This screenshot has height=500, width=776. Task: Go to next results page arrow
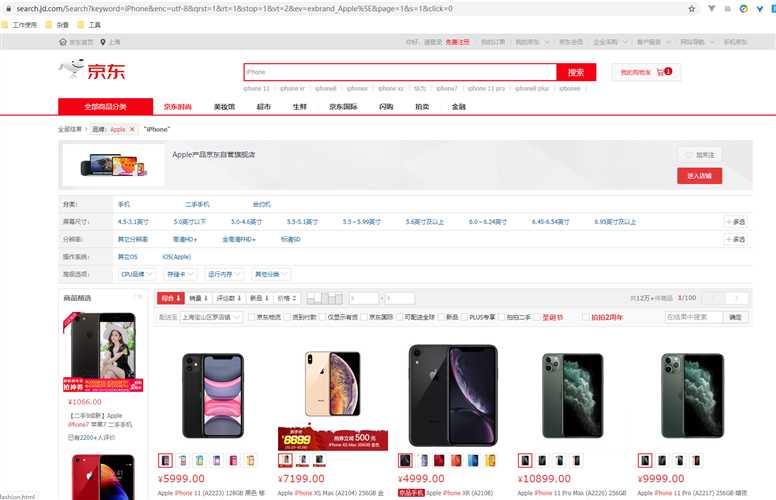(736, 298)
